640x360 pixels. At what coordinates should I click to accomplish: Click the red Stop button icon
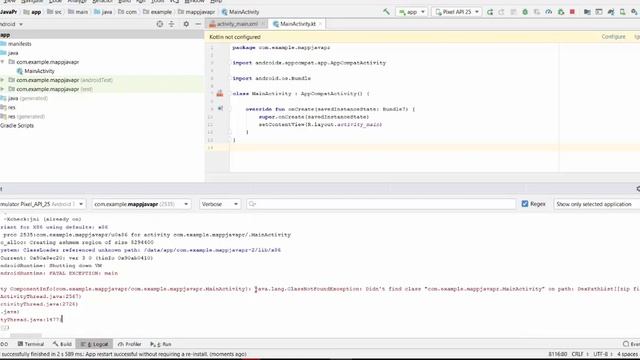[x=572, y=12]
